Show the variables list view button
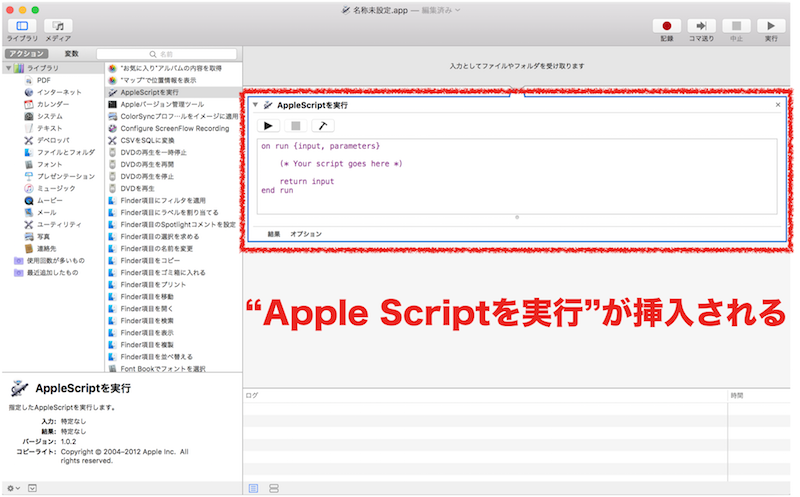 point(274,488)
